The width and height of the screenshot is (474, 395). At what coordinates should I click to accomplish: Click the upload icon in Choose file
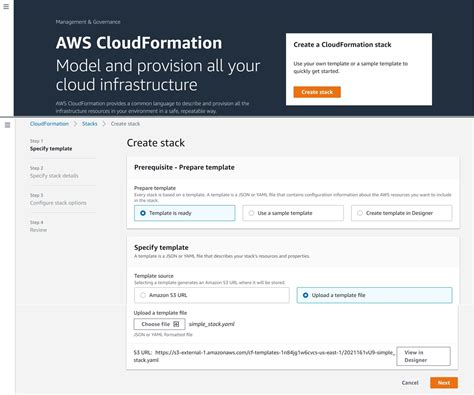click(x=176, y=324)
